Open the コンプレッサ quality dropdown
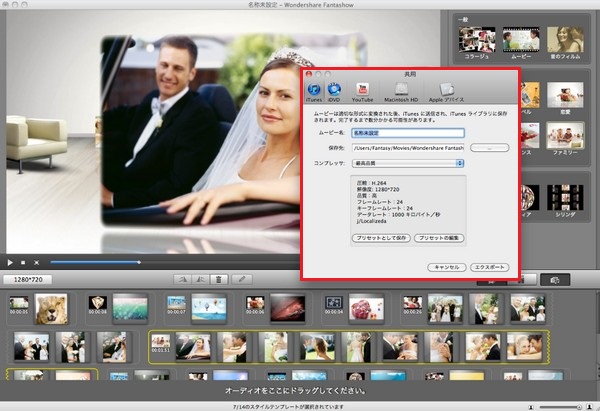600x411 pixels. (x=408, y=163)
